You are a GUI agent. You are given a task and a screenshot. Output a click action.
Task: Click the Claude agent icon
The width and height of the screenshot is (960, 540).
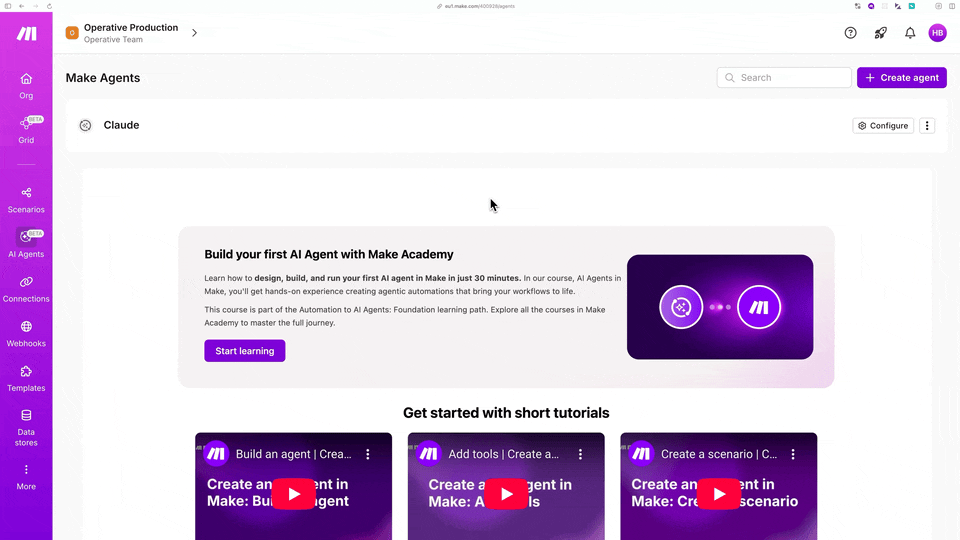pyautogui.click(x=85, y=126)
